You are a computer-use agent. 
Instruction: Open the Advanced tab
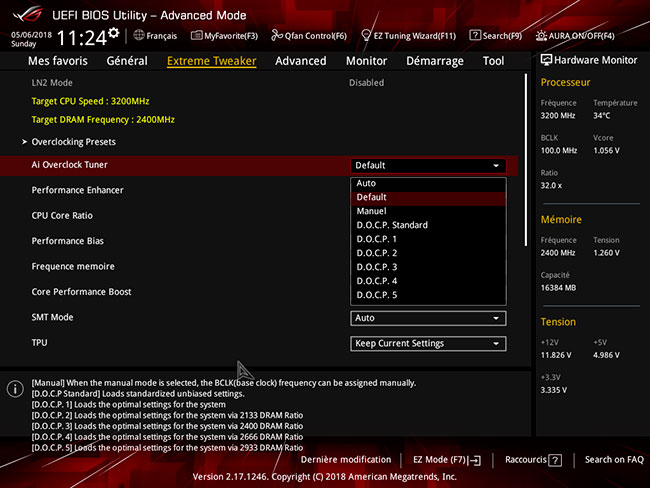[301, 61]
